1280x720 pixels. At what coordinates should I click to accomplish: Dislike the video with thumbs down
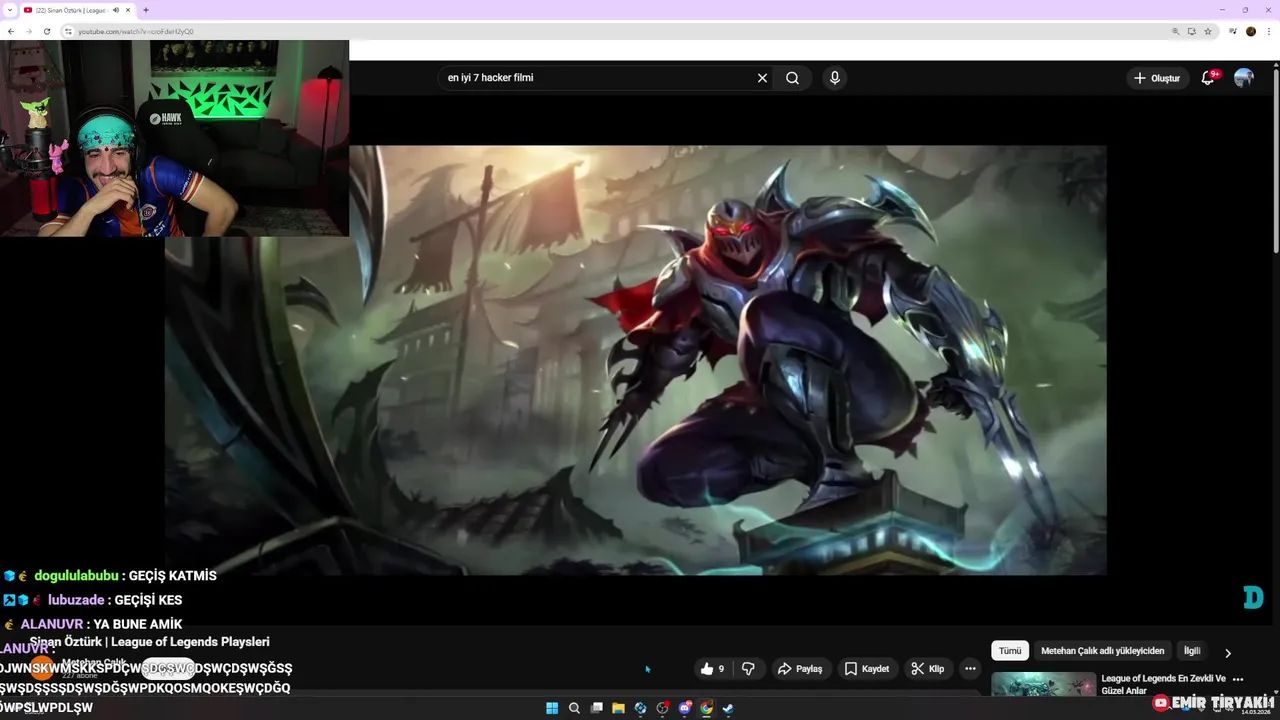point(748,669)
